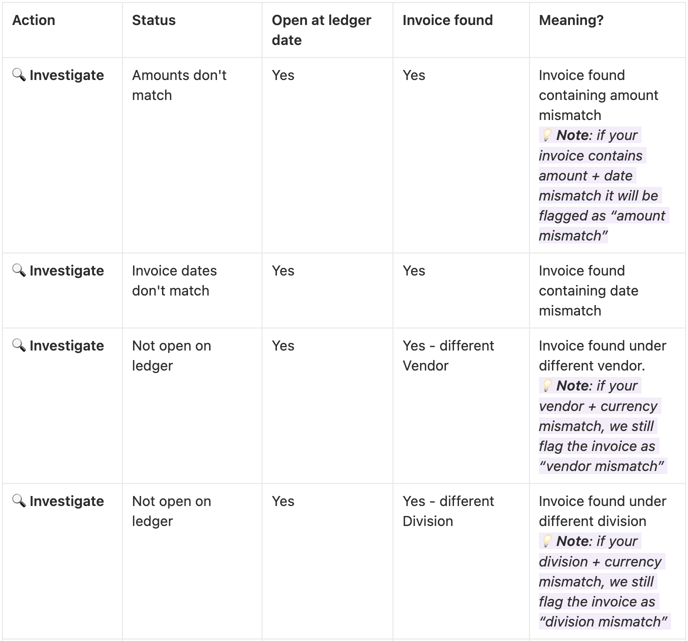Click lightbulb icon beside amount mismatch note

point(547,135)
